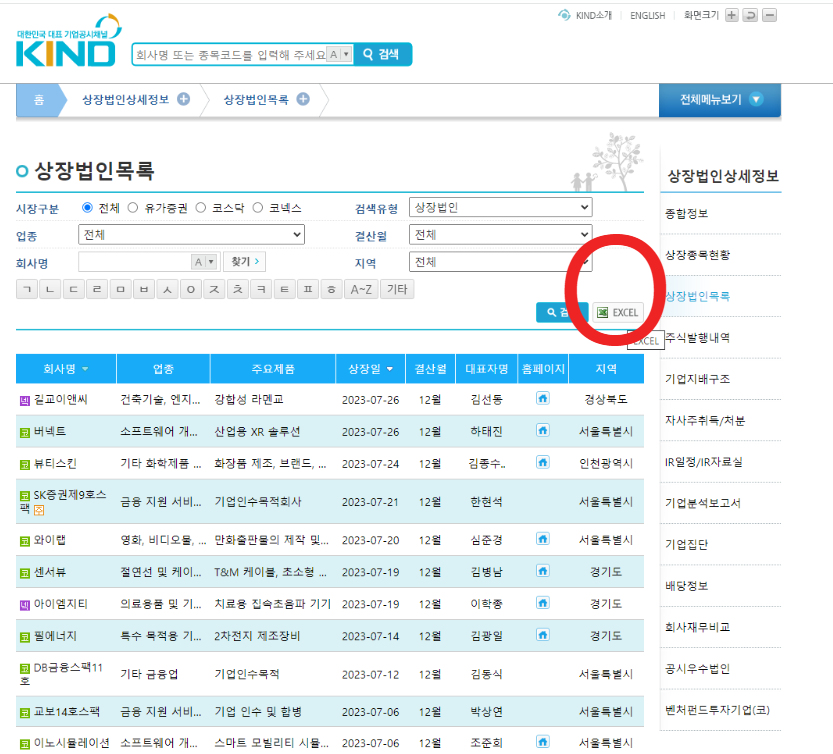
Task: Open company 버넥트 details
Action: point(50,431)
